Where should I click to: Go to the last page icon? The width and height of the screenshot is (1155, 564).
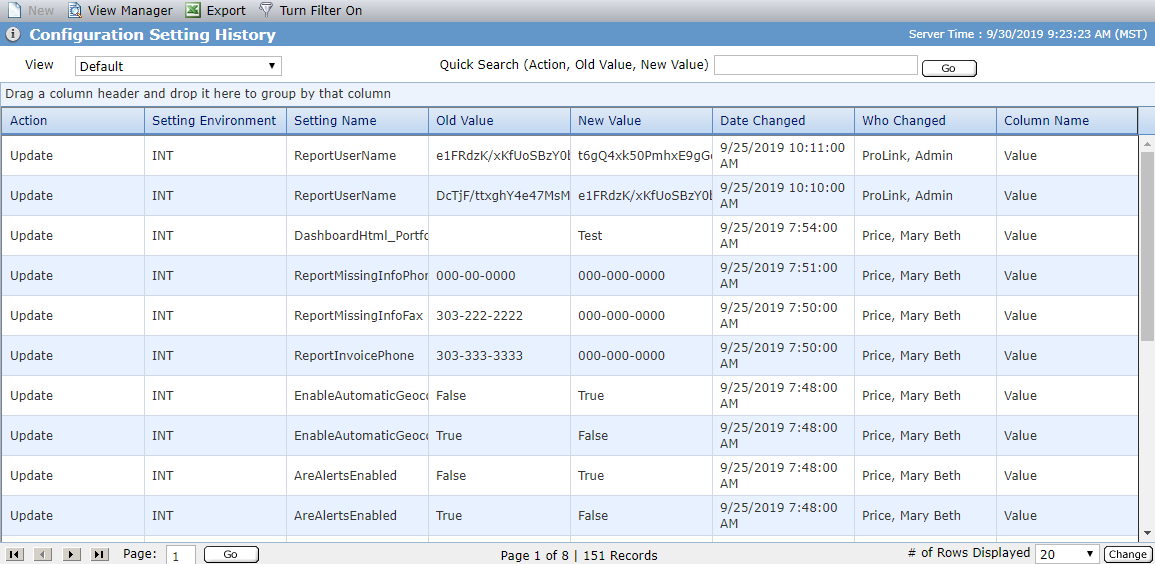tap(99, 554)
